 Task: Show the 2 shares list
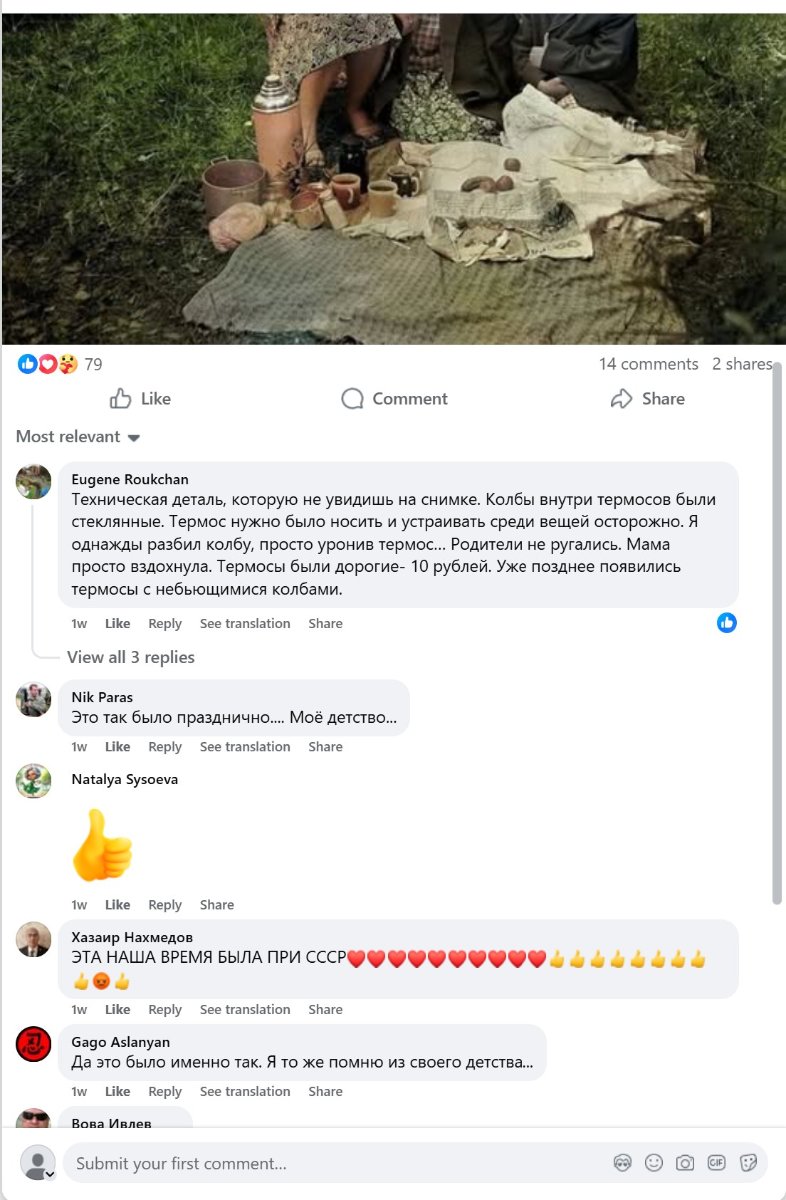point(741,364)
